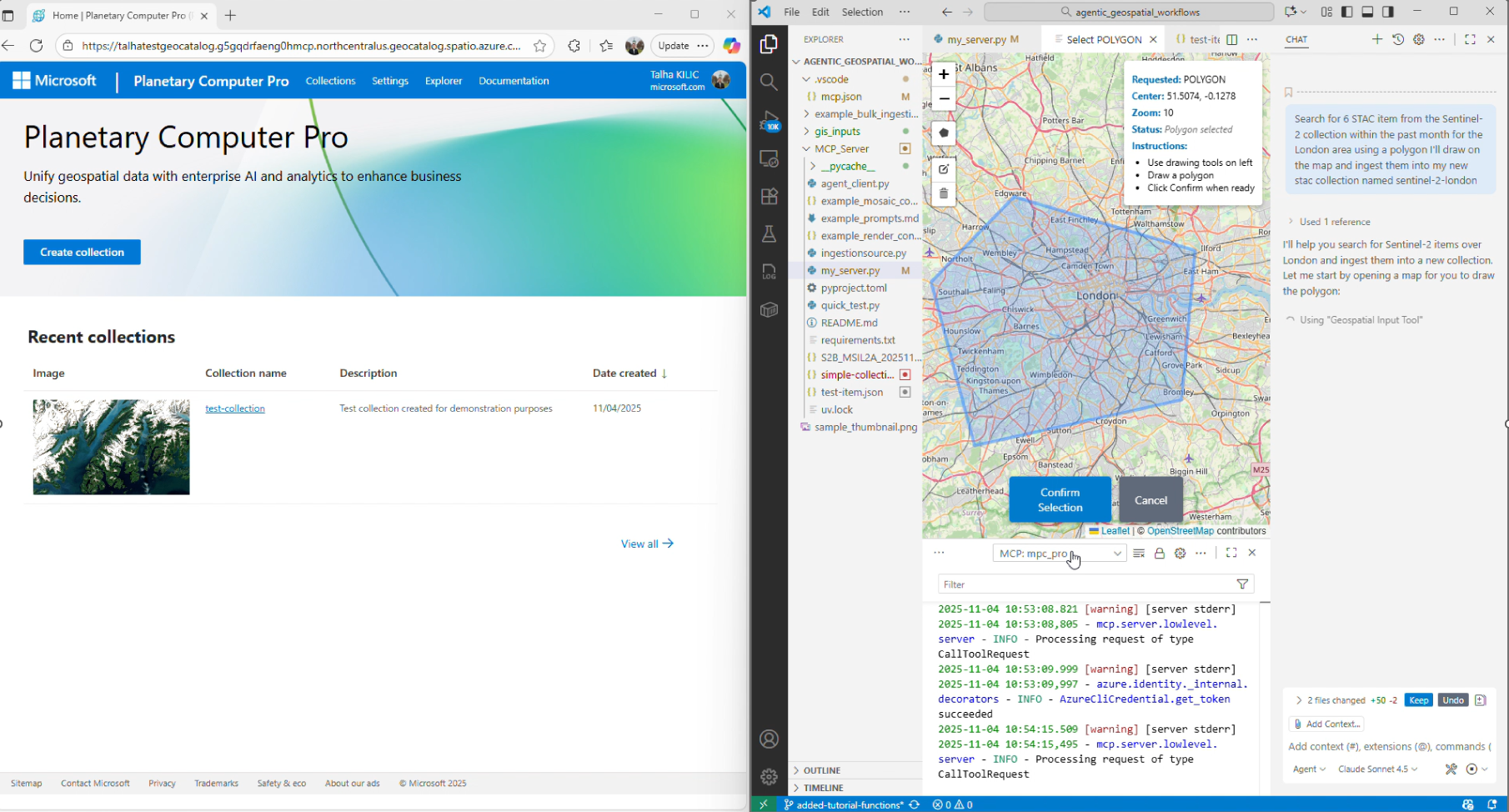Click the output Filter text field

pyautogui.click(x=1086, y=584)
